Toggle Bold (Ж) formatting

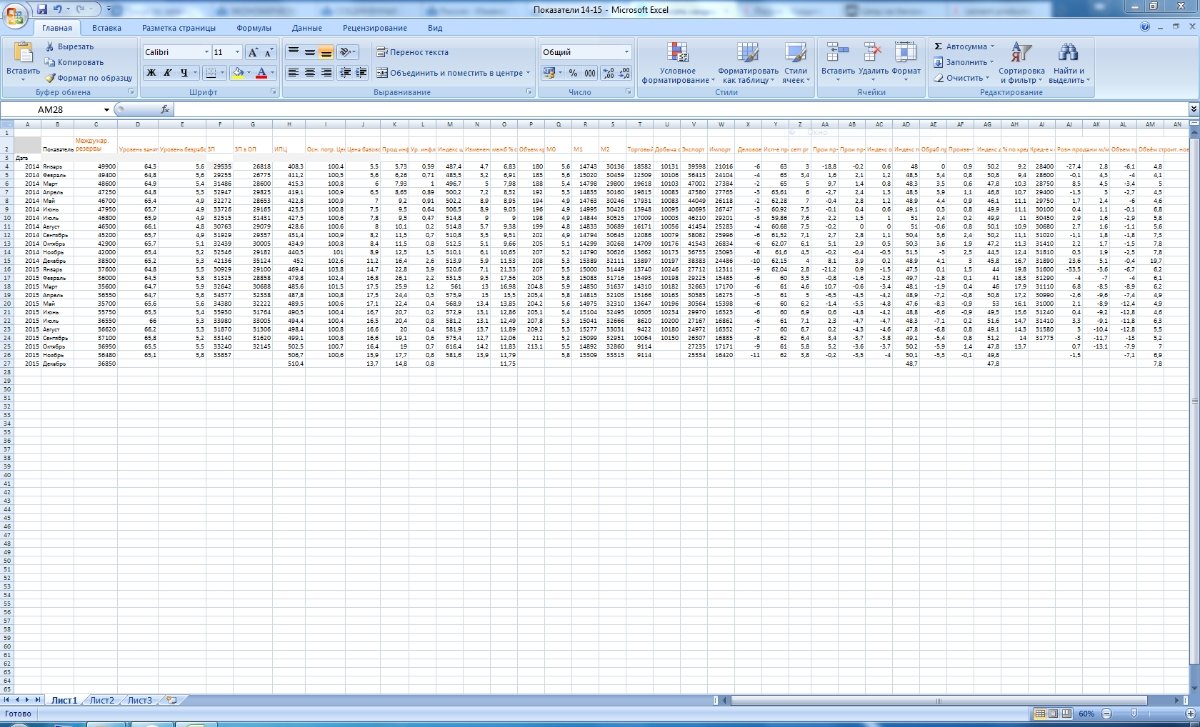point(151,73)
